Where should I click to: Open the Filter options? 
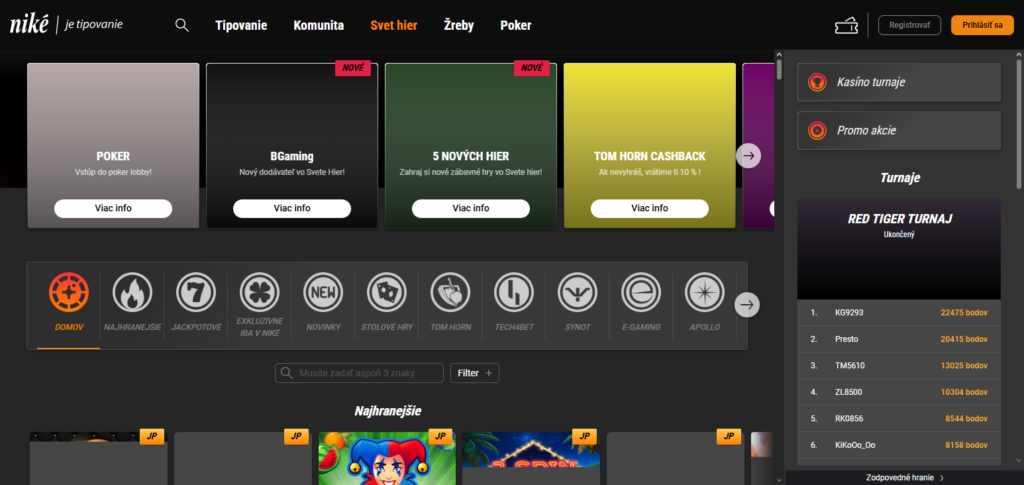[x=475, y=373]
